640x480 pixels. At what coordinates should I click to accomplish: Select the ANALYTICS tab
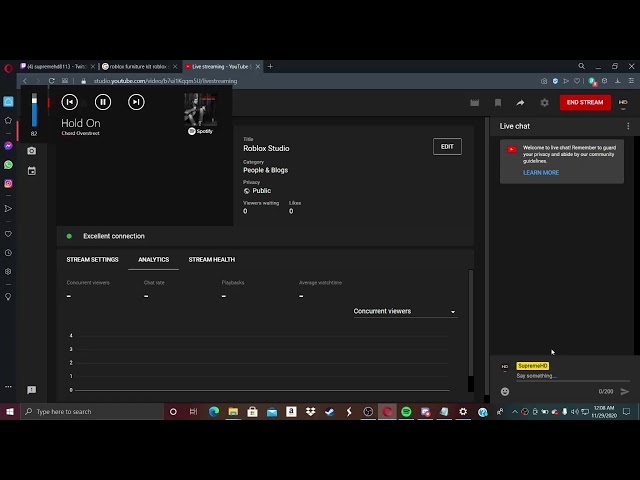tap(153, 260)
